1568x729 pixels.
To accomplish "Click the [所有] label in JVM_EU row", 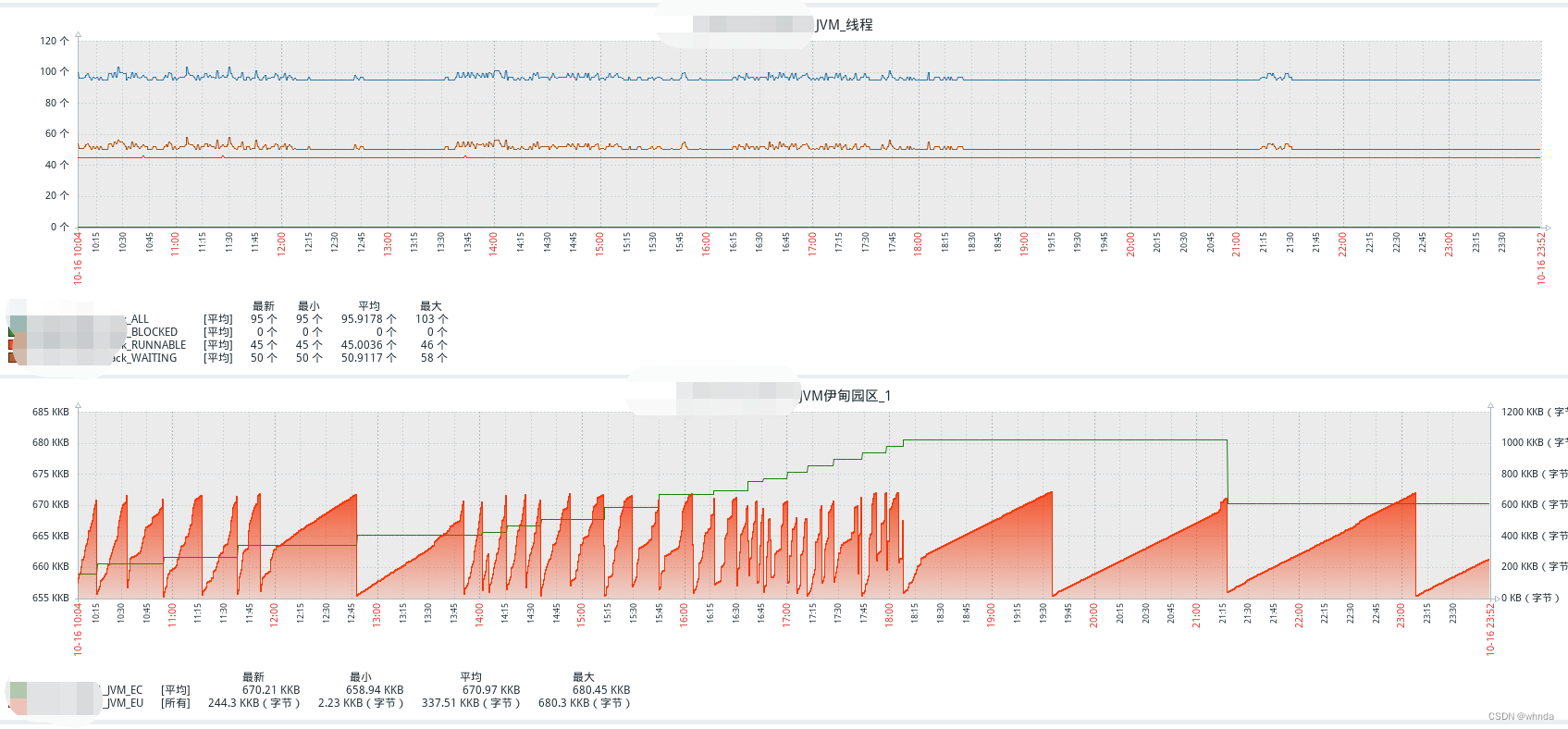I will (176, 703).
